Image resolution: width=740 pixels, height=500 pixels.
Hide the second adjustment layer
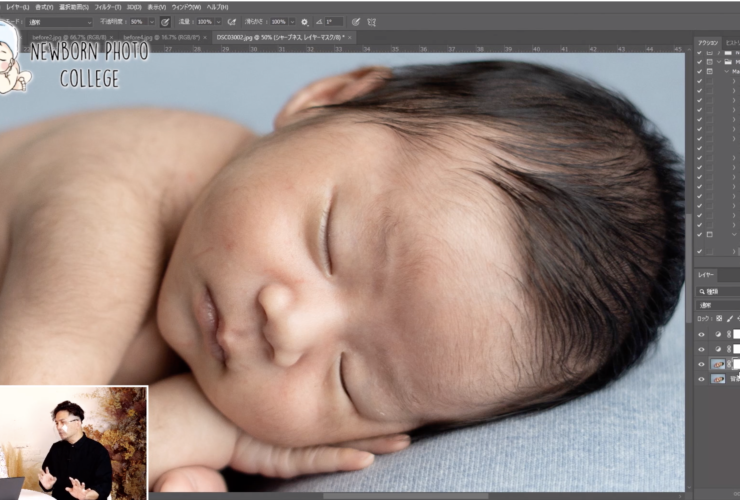(701, 349)
